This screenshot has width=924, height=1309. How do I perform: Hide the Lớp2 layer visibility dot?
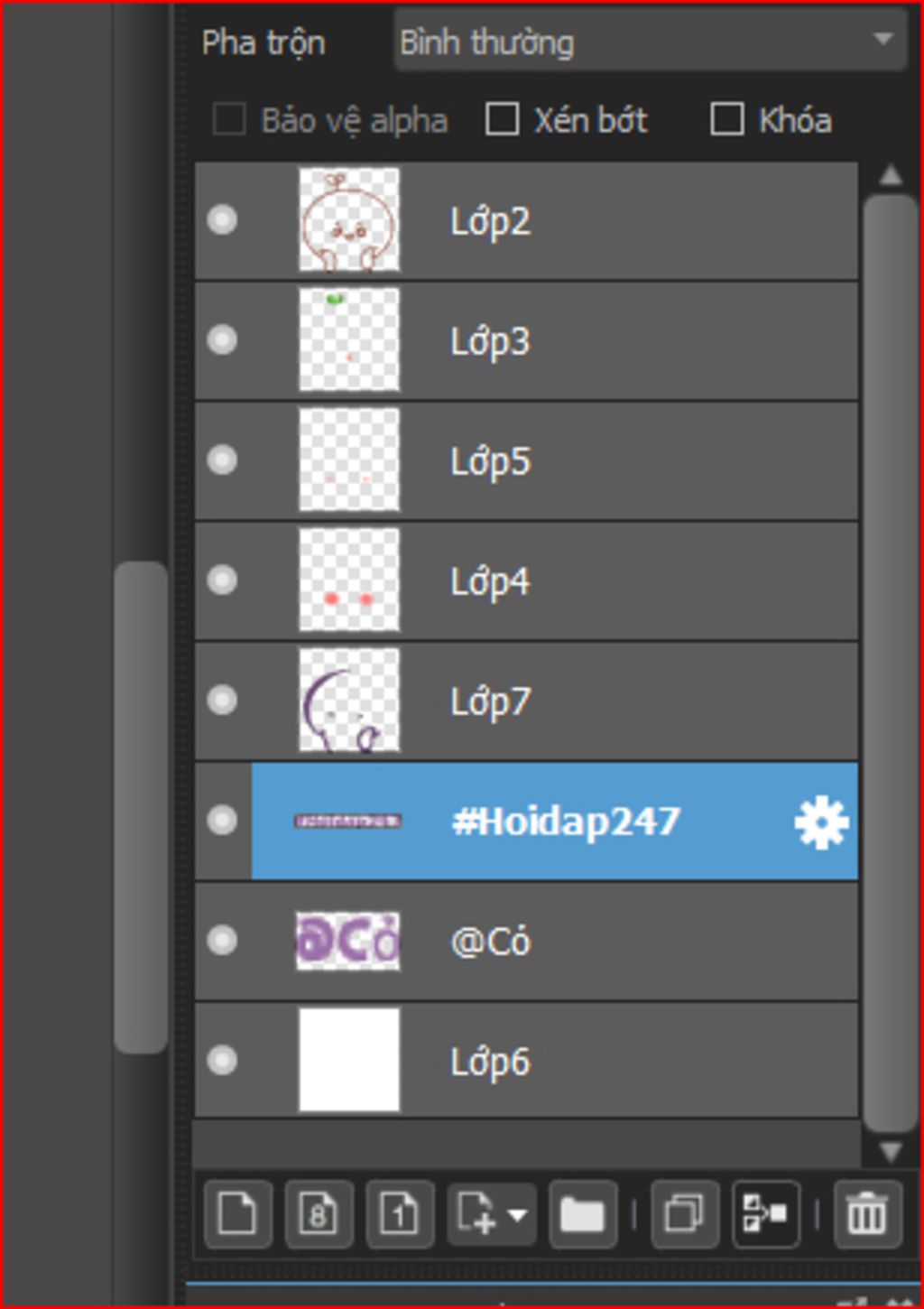pos(222,220)
